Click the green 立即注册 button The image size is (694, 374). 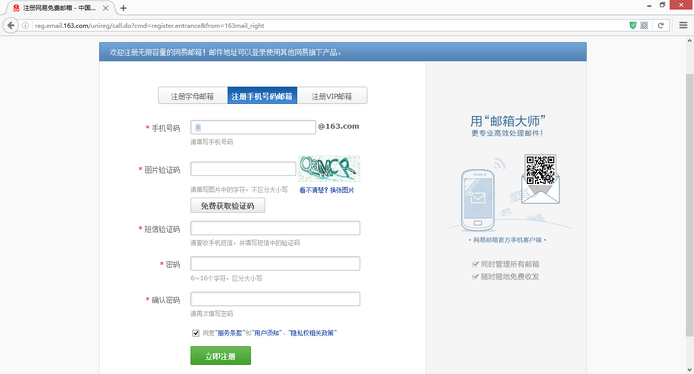point(220,355)
